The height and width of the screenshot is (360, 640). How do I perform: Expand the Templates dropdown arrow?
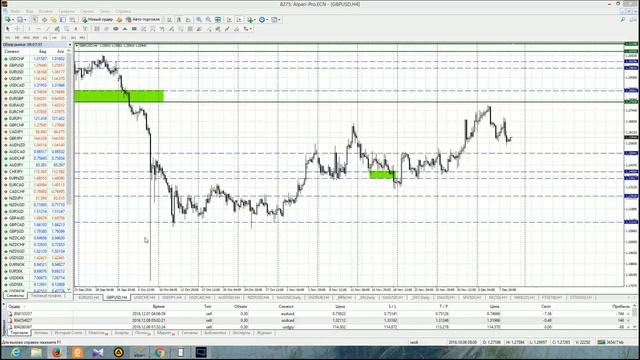(280, 20)
